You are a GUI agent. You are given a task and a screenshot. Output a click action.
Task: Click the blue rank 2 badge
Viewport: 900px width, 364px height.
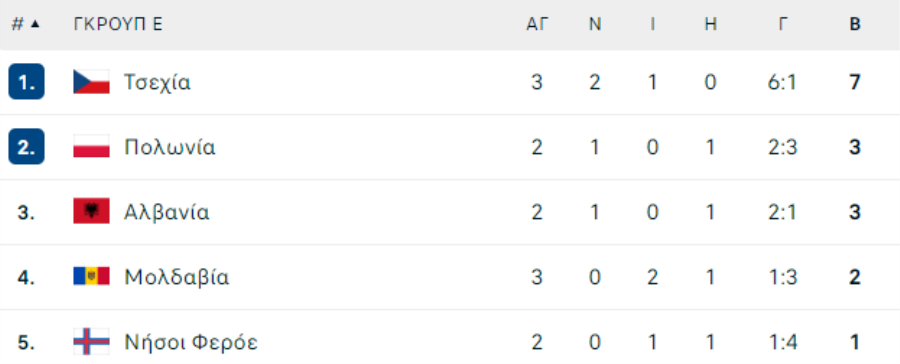tap(26, 147)
